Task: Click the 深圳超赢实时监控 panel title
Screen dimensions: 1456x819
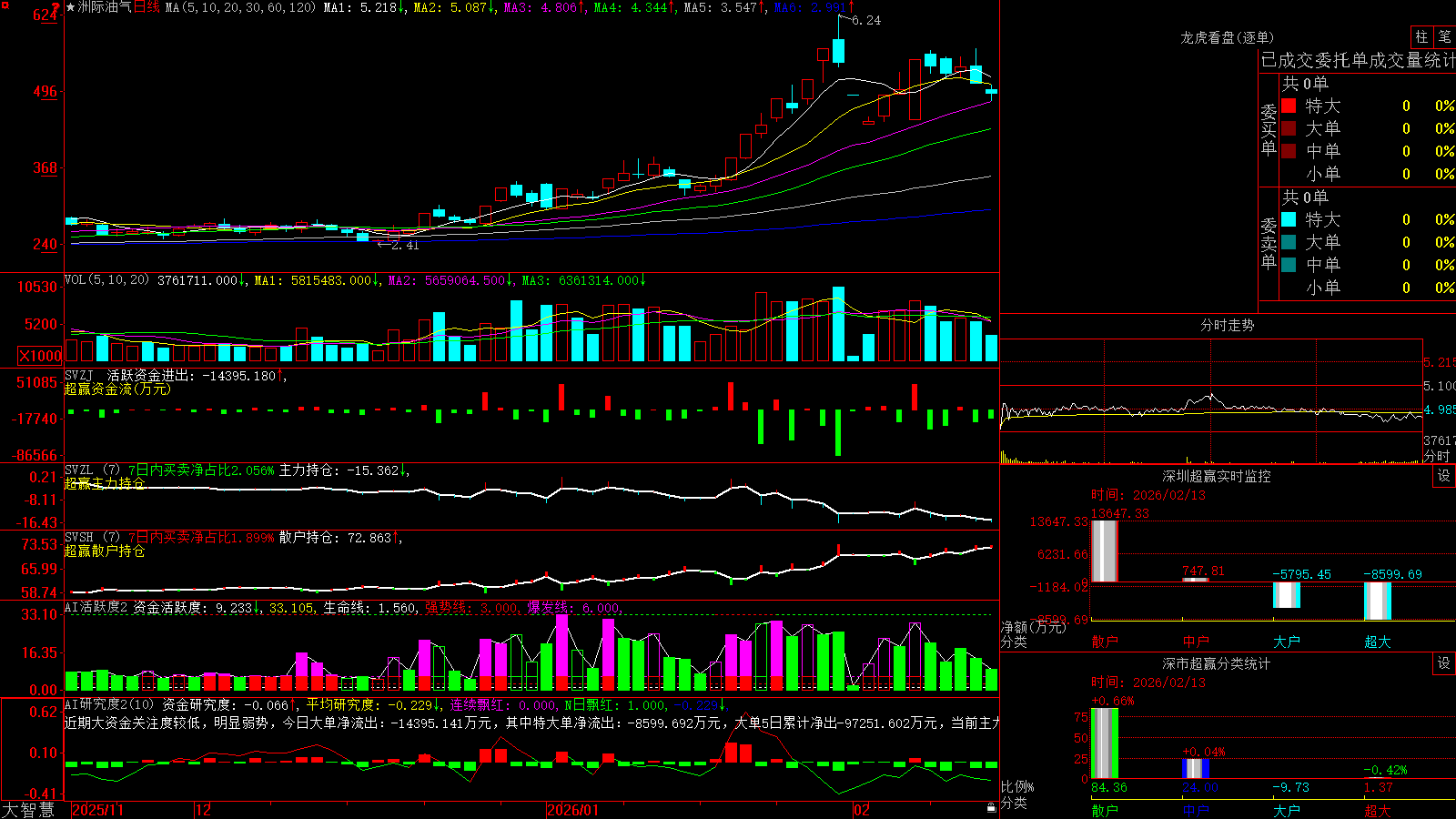Action: coord(1217,476)
